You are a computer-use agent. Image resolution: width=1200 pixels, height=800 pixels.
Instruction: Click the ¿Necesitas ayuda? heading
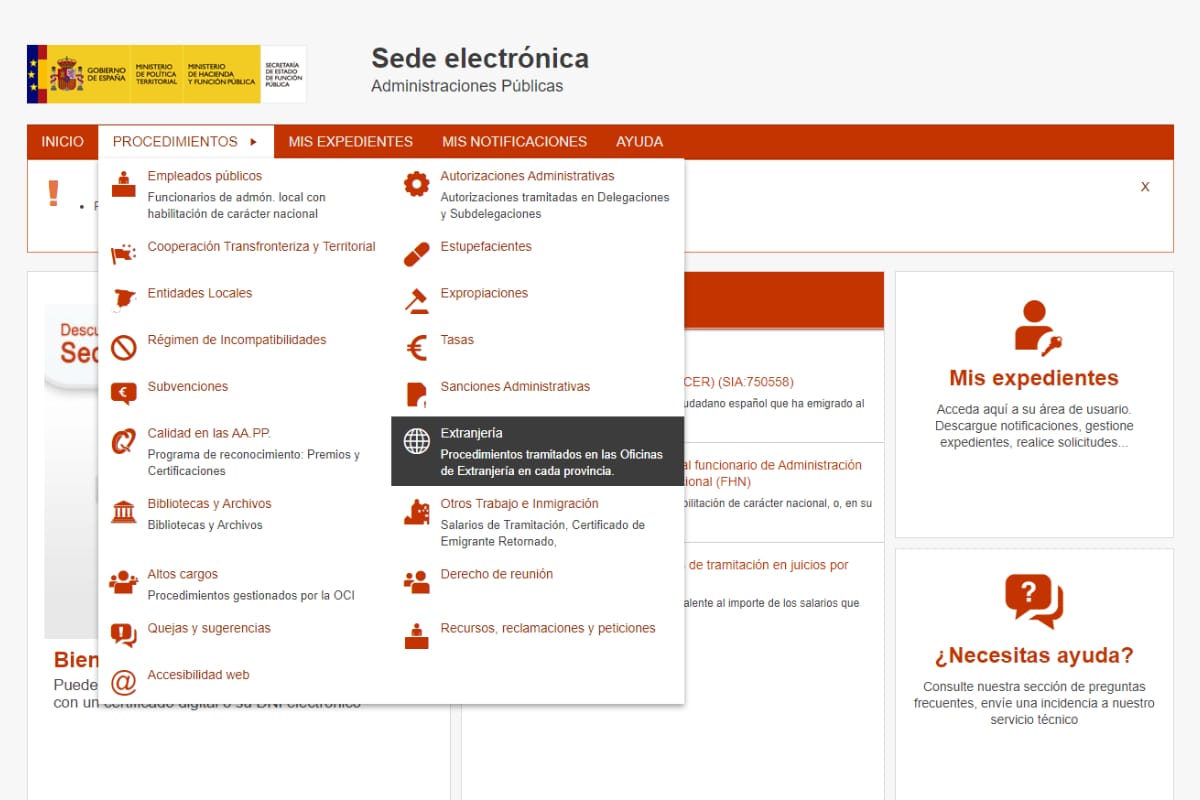point(1034,656)
